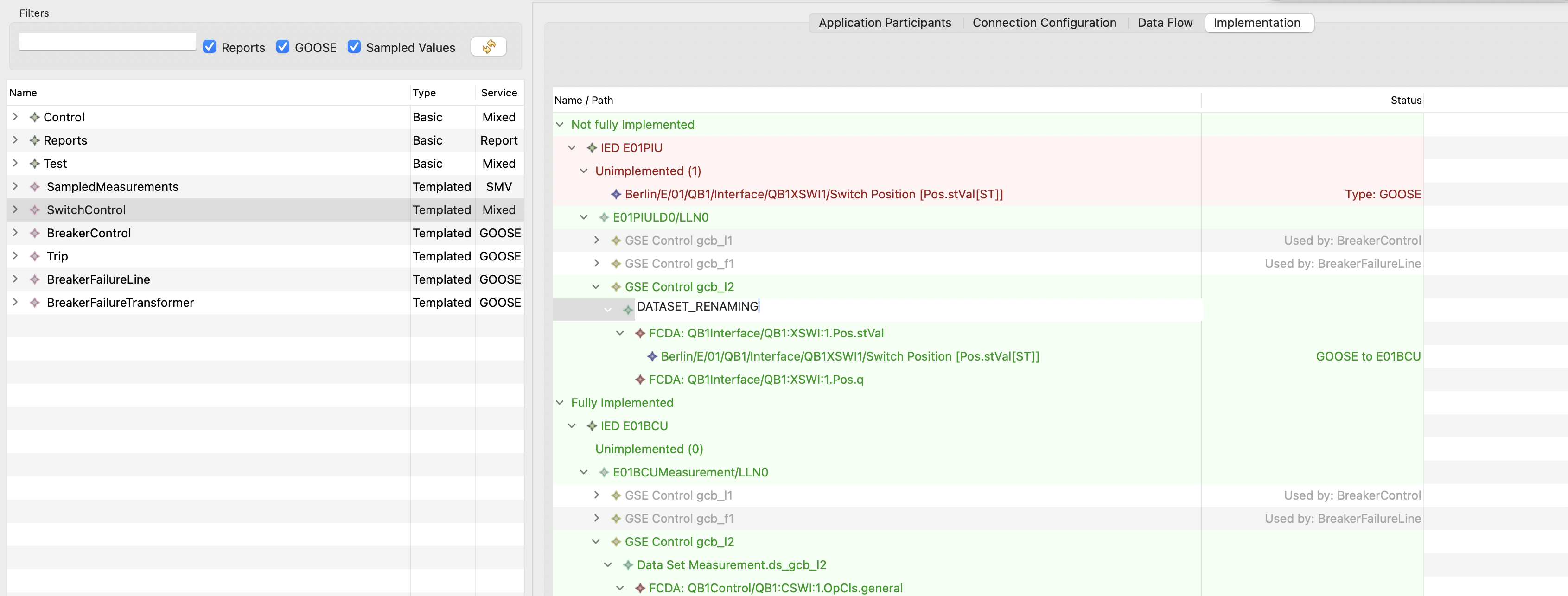Viewport: 1568px width, 596px height.
Task: Click the FCDA Pos.stVal icon
Action: click(x=640, y=333)
